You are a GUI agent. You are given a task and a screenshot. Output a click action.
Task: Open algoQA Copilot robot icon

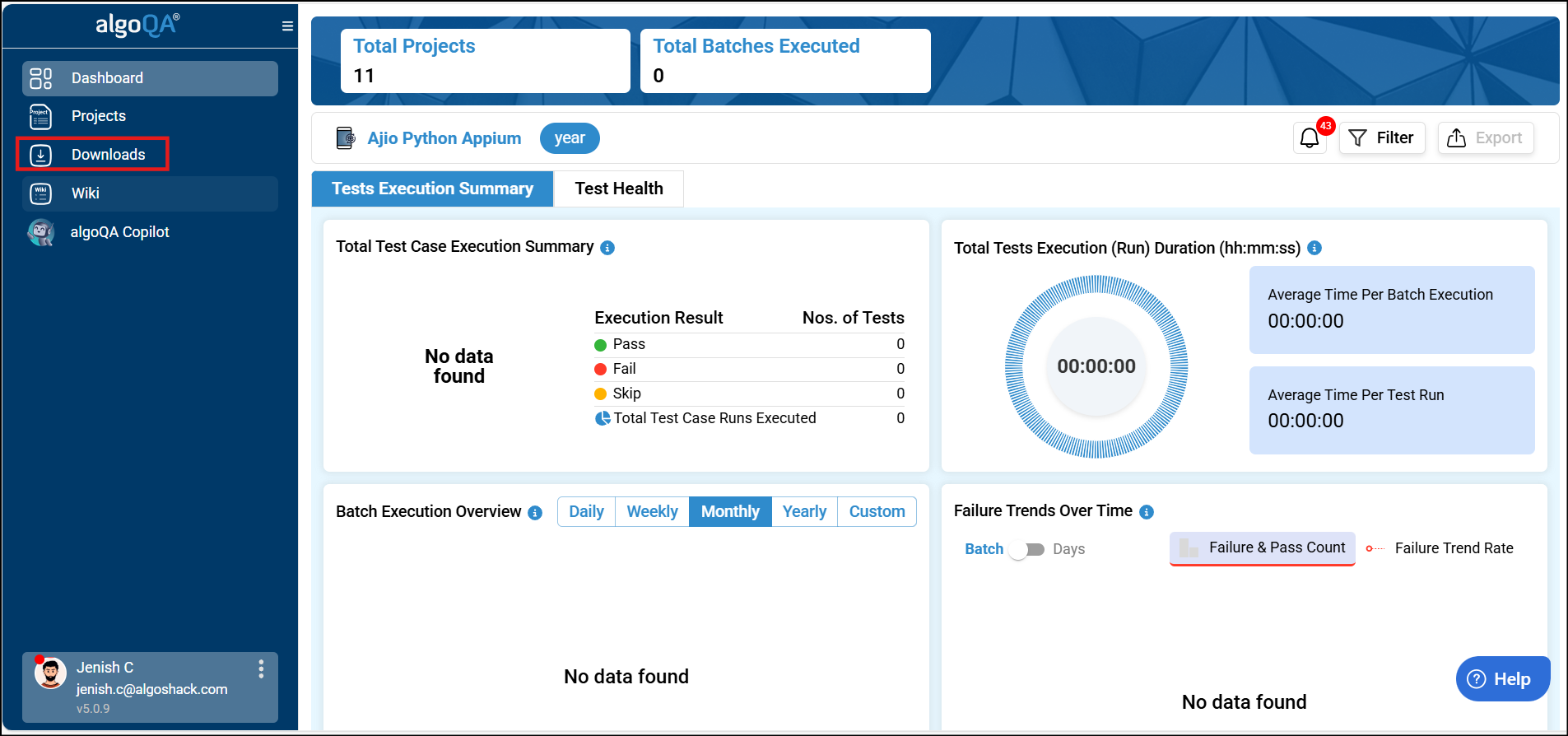(x=40, y=232)
